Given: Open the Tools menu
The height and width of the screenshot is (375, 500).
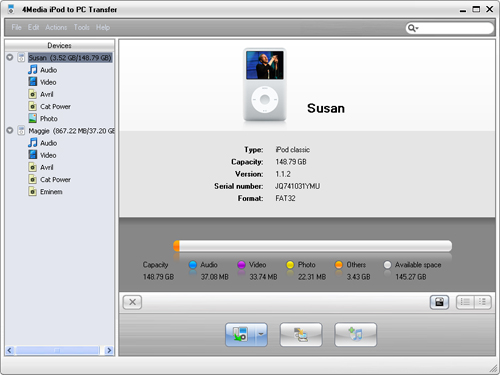Looking at the screenshot, I should click(82, 27).
